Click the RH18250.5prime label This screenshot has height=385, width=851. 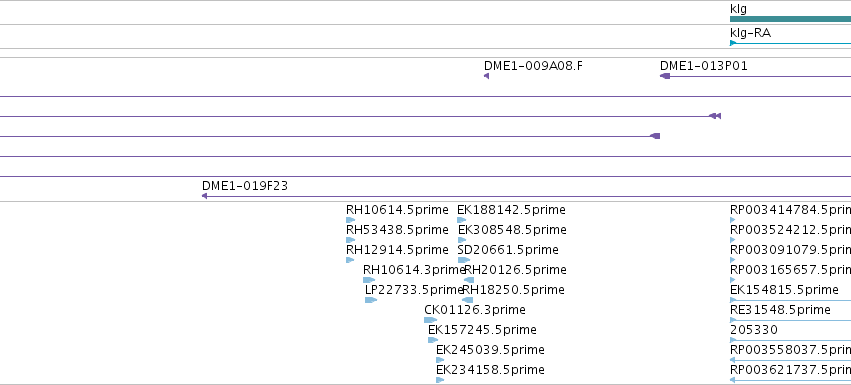(513, 289)
